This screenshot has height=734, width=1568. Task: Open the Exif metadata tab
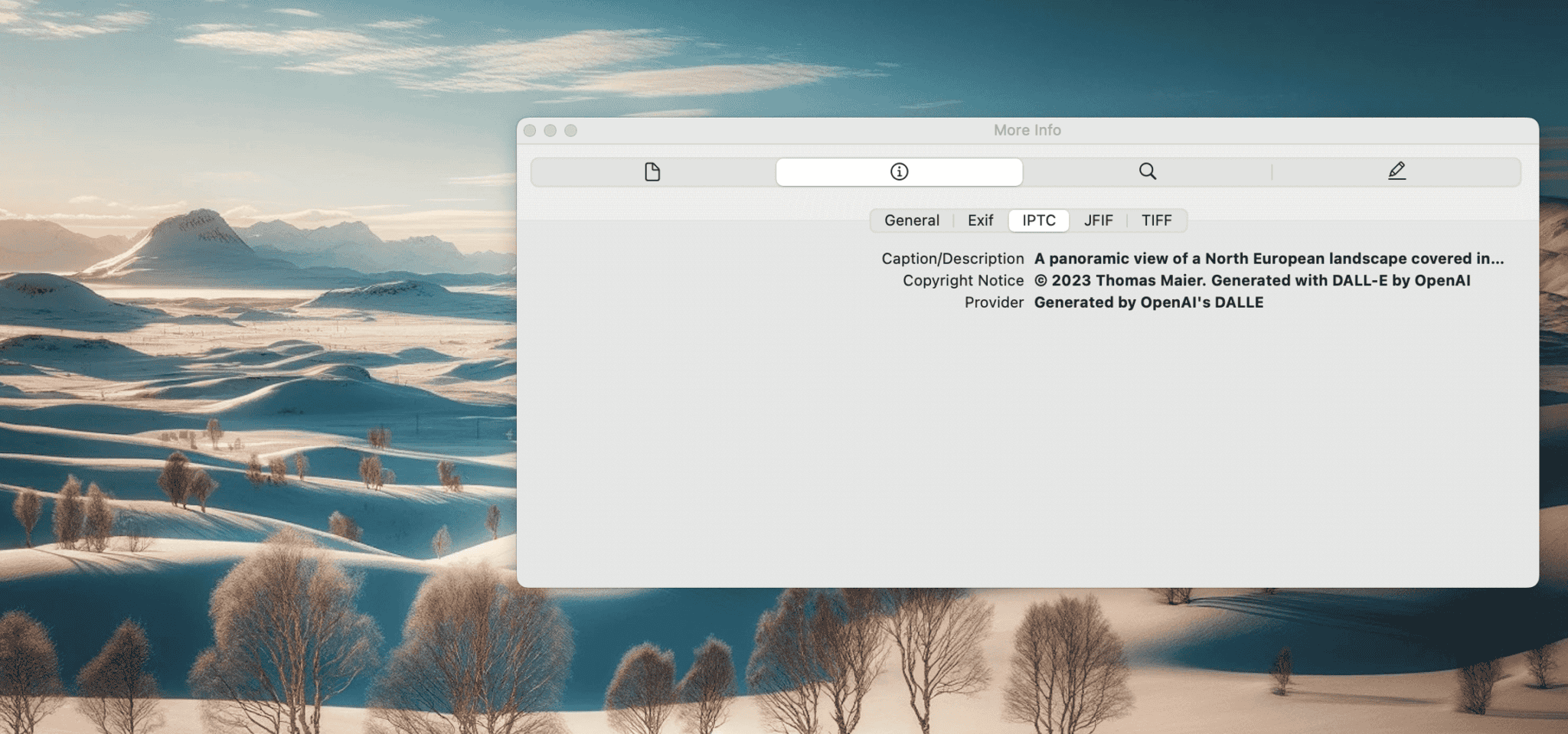[980, 220]
